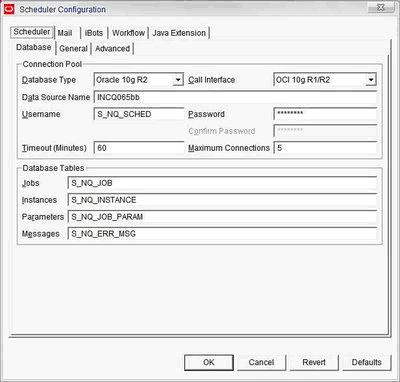Viewport: 400px width, 382px height.
Task: Click the Jobs table name field
Action: coord(222,183)
